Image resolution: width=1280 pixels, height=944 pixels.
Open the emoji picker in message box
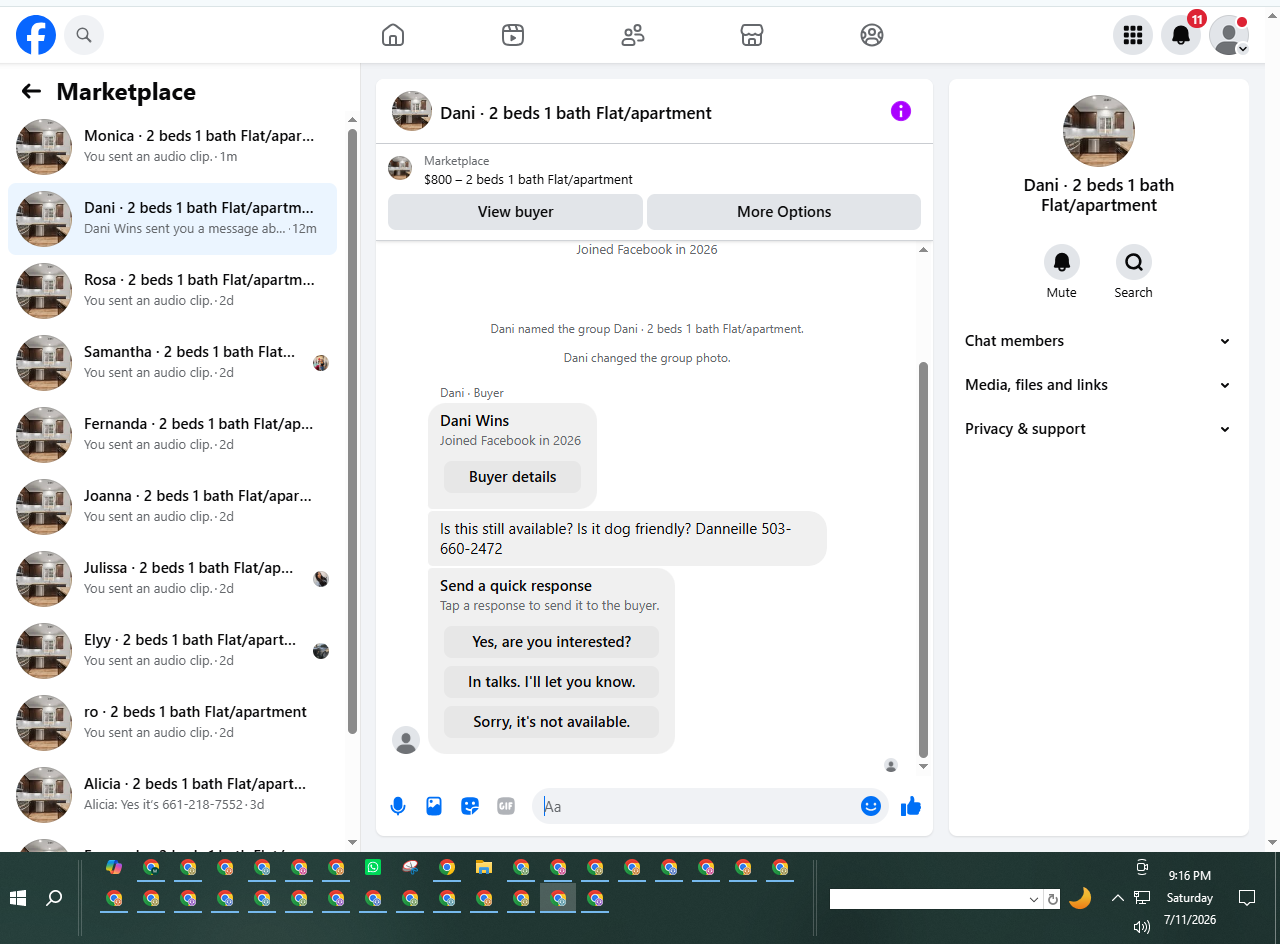[x=871, y=806]
